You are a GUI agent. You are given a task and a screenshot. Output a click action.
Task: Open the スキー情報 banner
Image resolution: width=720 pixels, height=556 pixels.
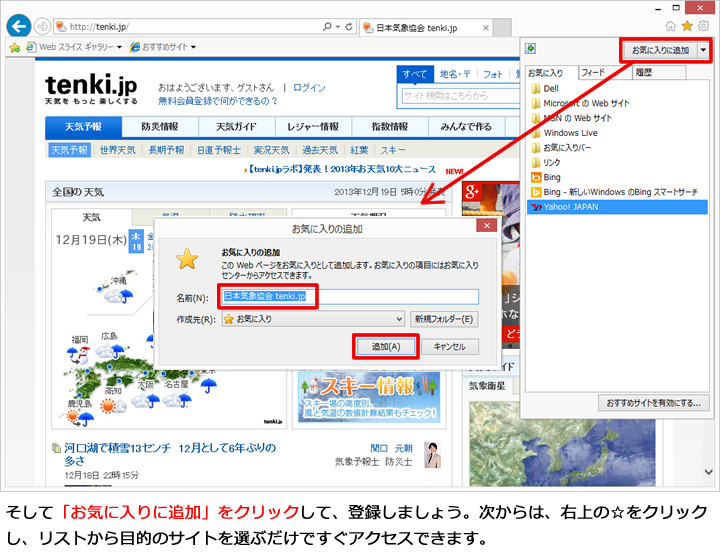369,397
